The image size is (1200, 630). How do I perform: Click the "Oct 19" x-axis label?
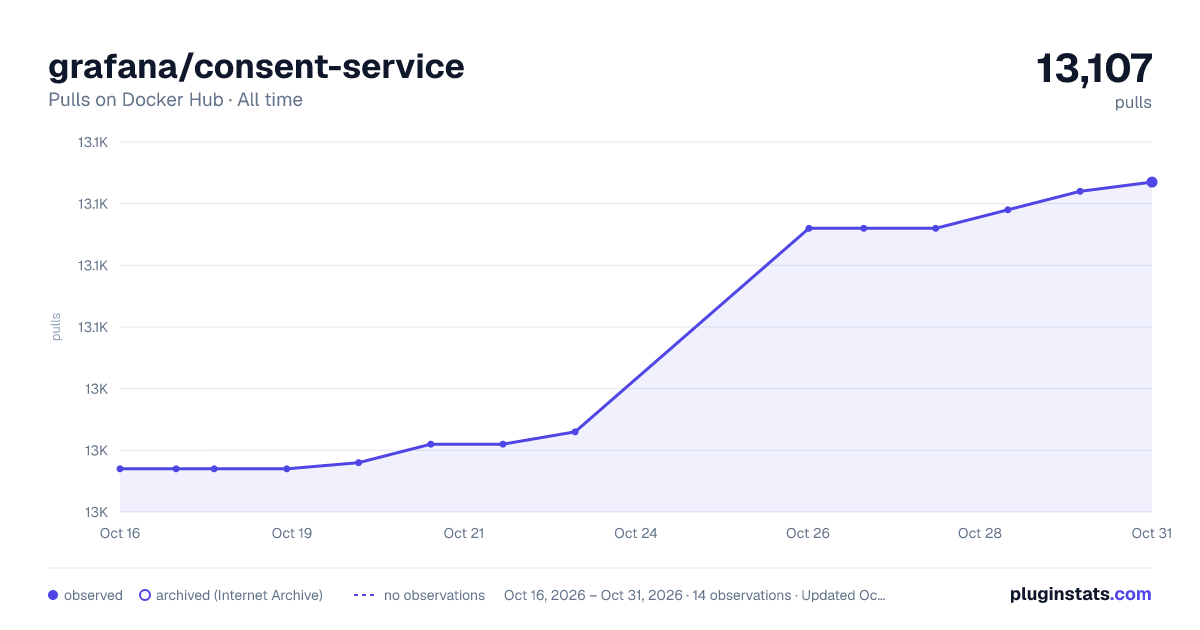click(292, 533)
